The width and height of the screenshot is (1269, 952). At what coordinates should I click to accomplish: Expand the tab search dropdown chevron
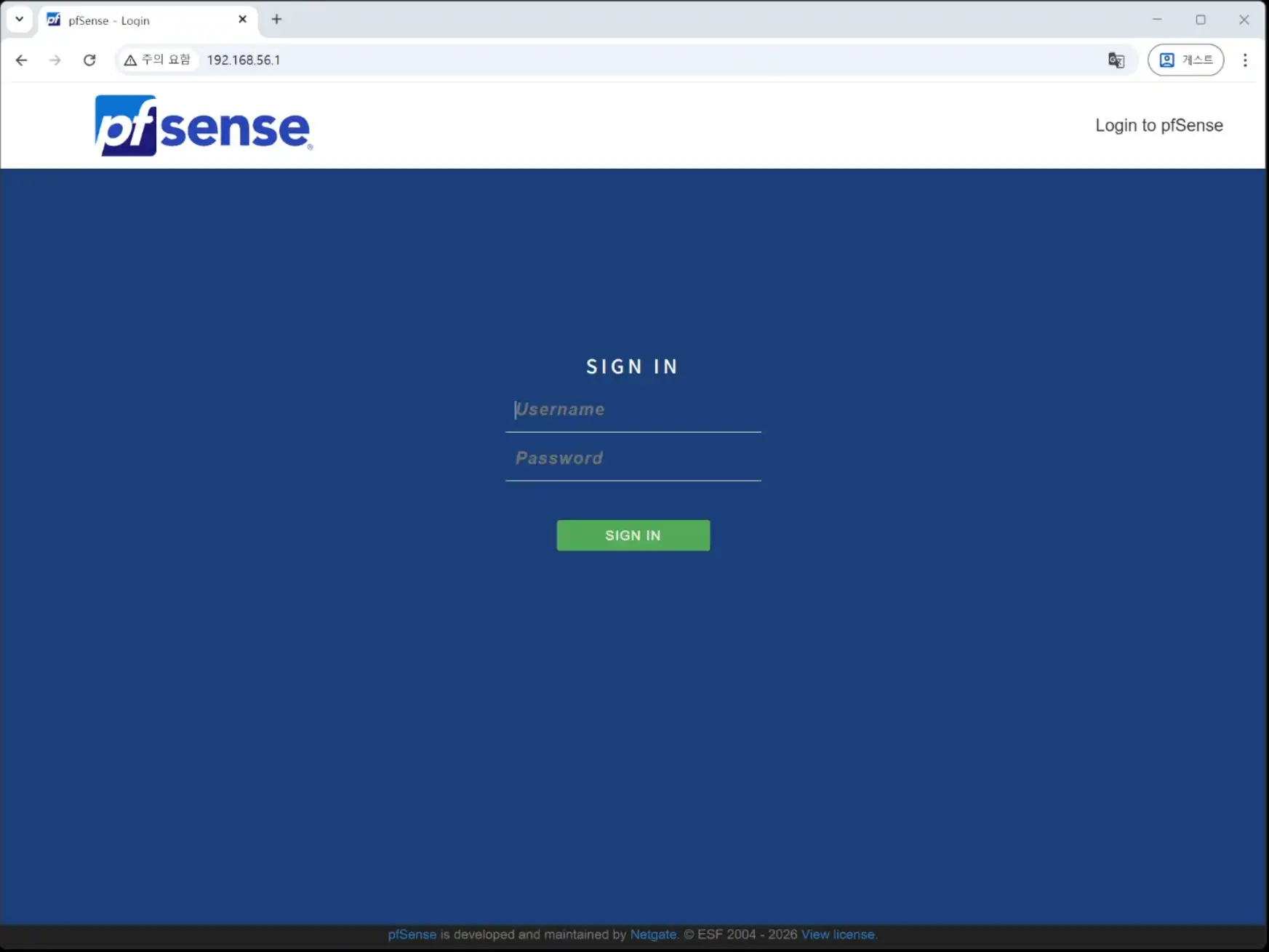coord(20,20)
